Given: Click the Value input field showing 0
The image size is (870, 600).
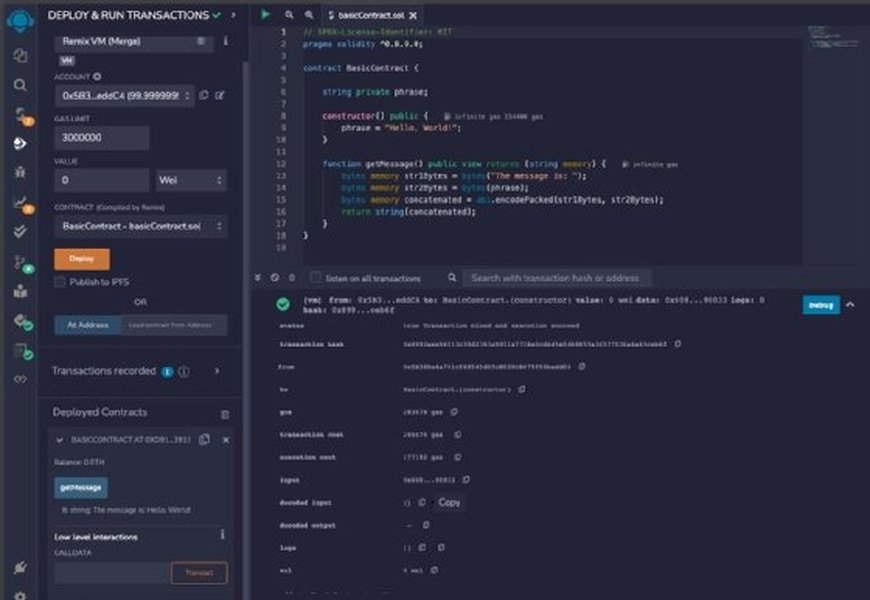Looking at the screenshot, I should click(x=102, y=180).
